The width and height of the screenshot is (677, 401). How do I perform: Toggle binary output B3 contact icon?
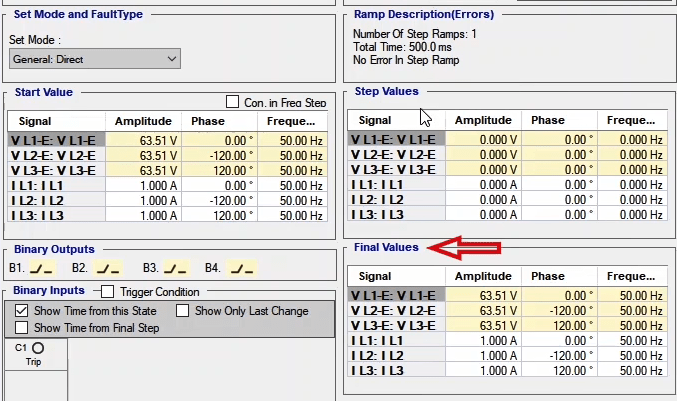176,268
